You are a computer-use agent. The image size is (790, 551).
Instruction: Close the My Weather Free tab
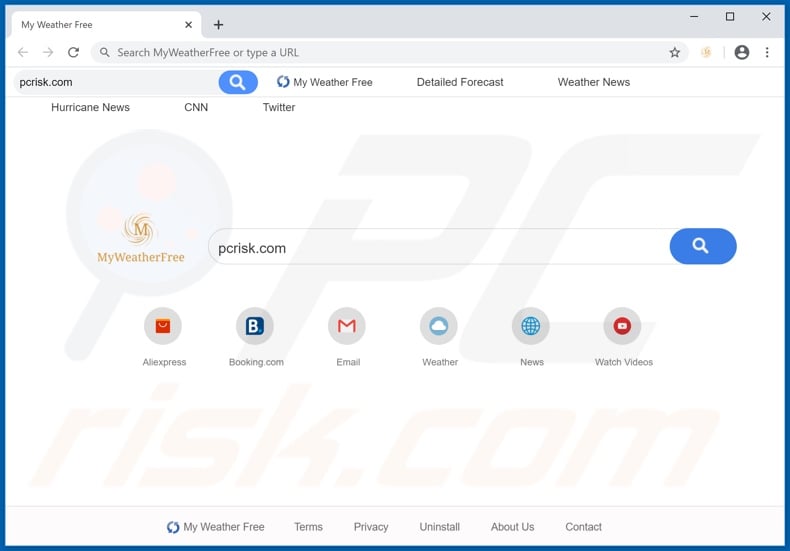tap(188, 25)
